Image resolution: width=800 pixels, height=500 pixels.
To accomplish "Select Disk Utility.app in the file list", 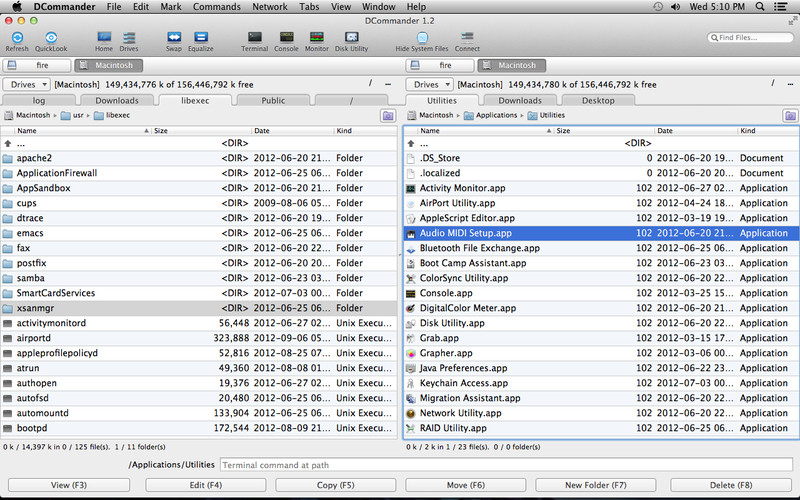I will coord(452,323).
